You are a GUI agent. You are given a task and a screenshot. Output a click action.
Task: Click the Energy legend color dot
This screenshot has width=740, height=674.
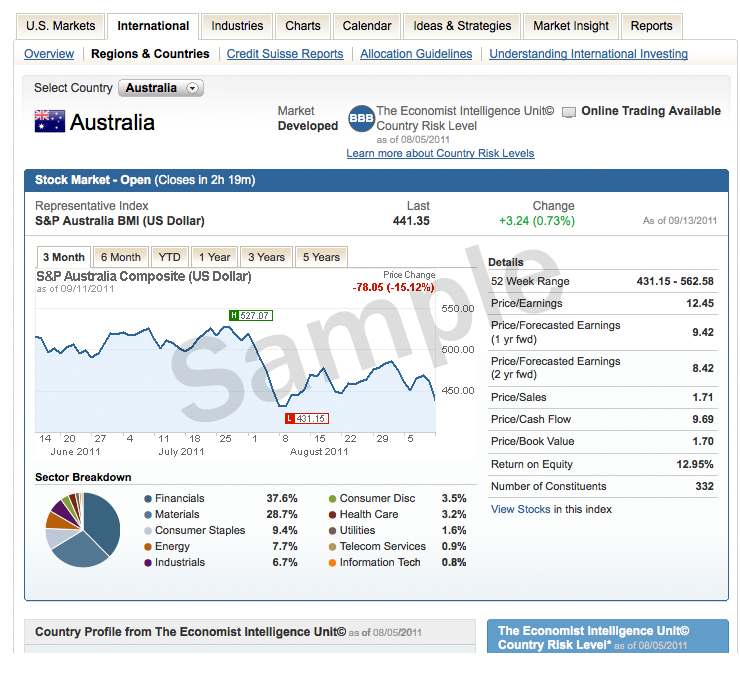[148, 547]
